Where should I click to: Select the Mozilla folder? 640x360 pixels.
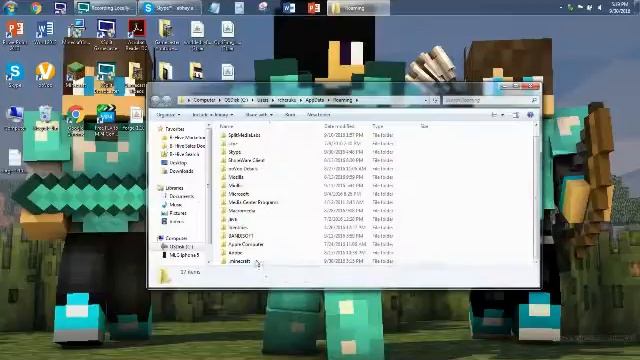[x=232, y=177]
